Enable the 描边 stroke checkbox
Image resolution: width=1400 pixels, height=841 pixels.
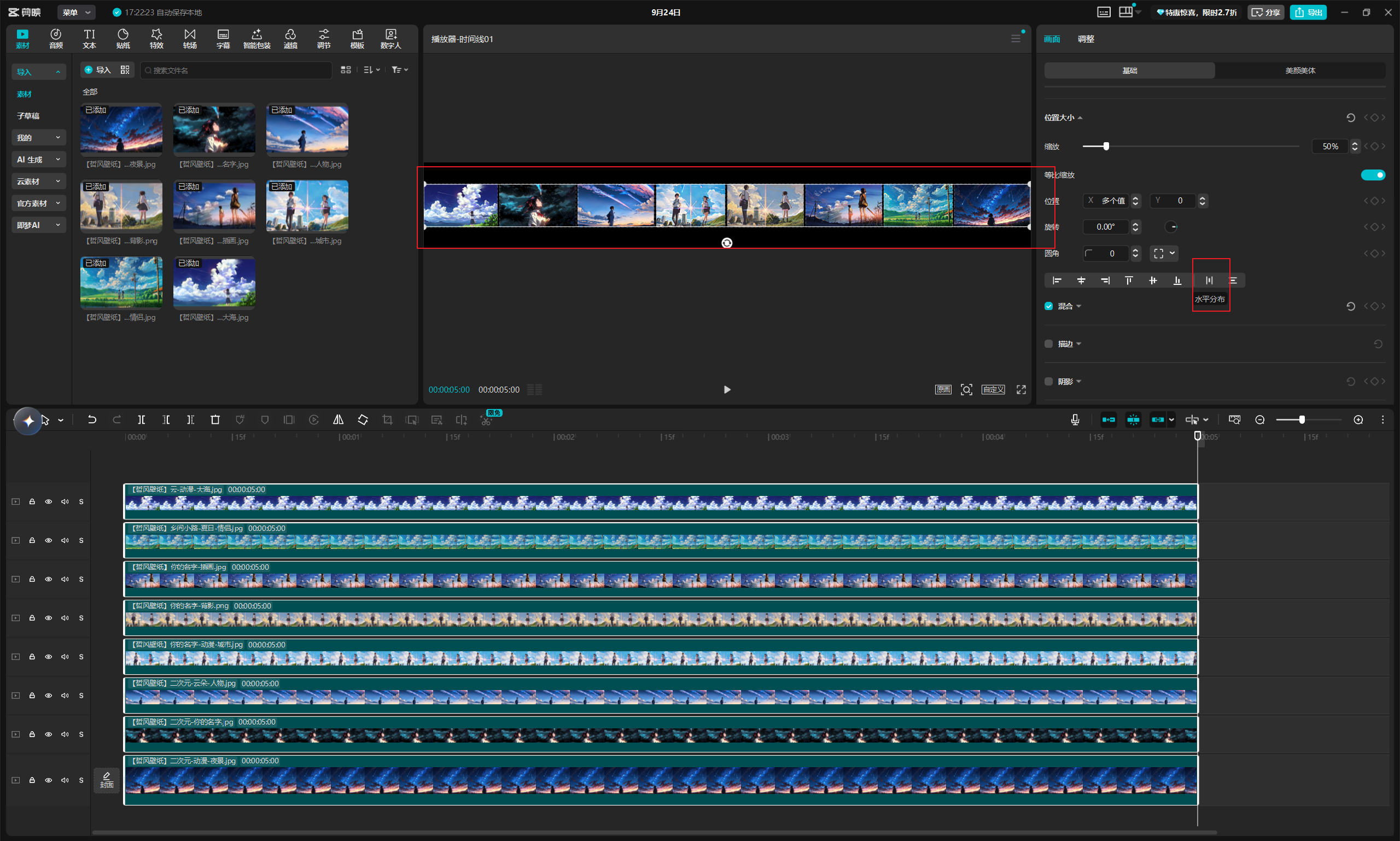coord(1048,344)
